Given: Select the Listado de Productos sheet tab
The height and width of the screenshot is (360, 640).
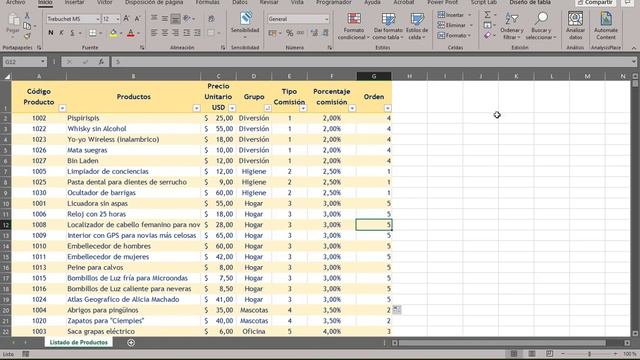Looking at the screenshot, I should (78, 342).
